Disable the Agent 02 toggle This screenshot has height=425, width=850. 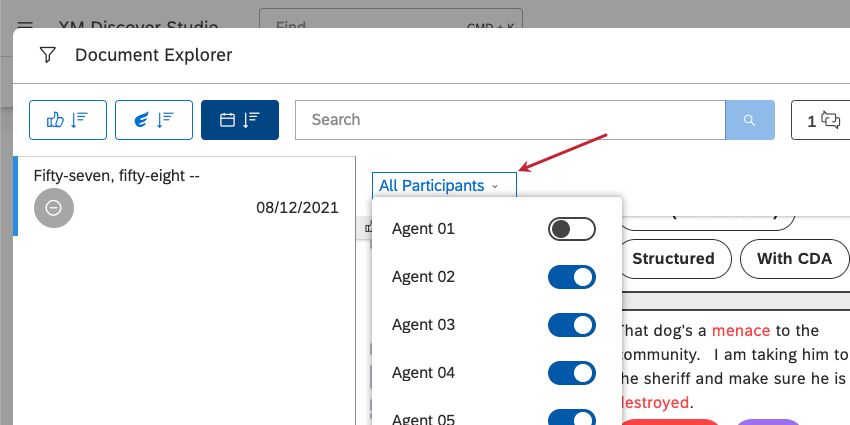click(571, 277)
